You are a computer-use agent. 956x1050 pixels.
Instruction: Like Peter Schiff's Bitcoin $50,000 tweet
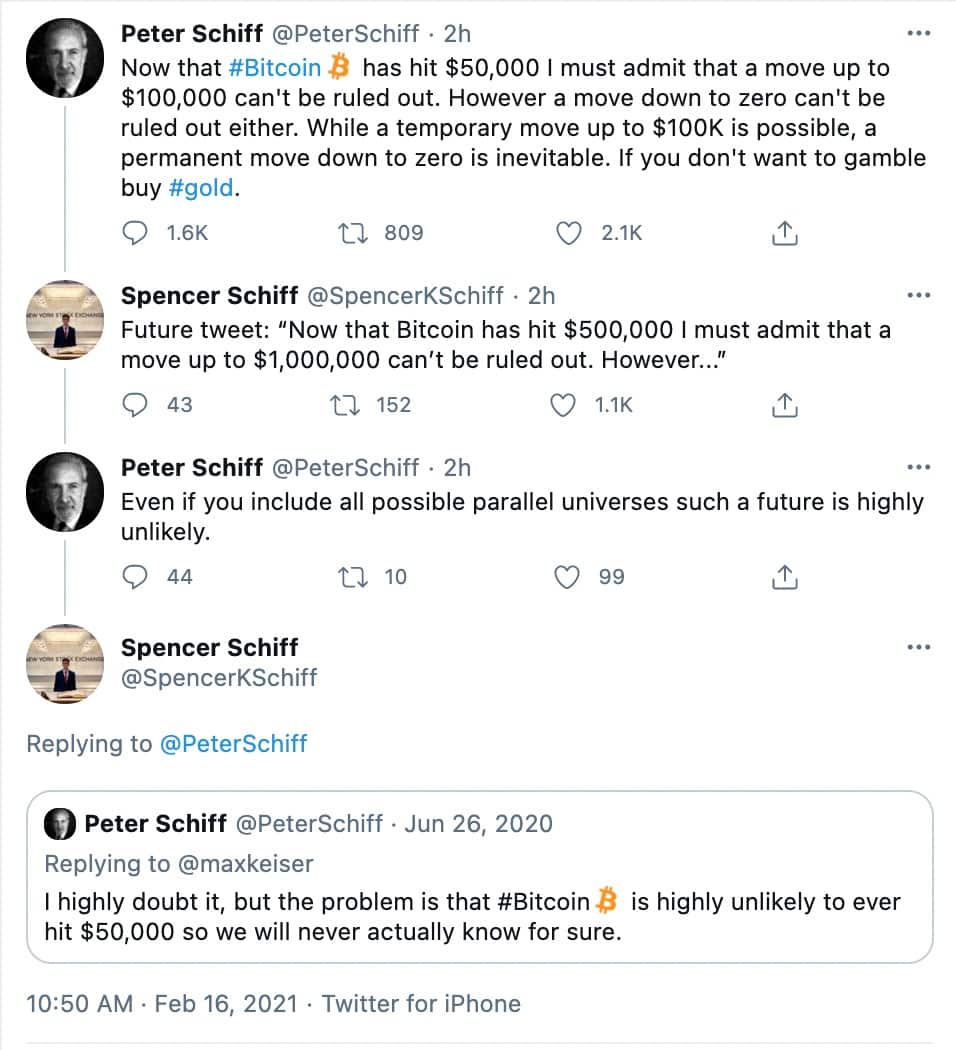point(569,233)
